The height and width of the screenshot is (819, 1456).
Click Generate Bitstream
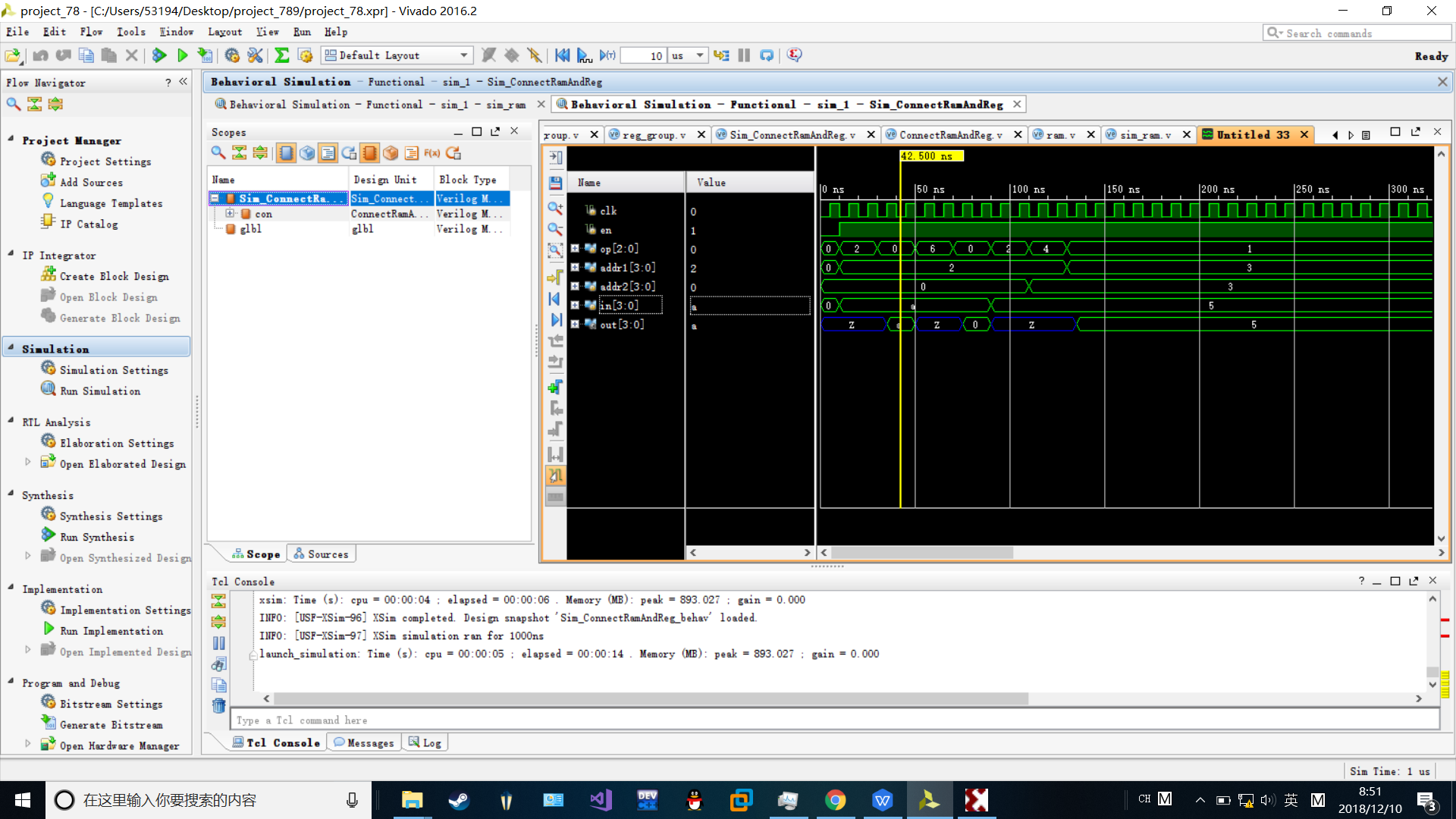click(x=111, y=725)
